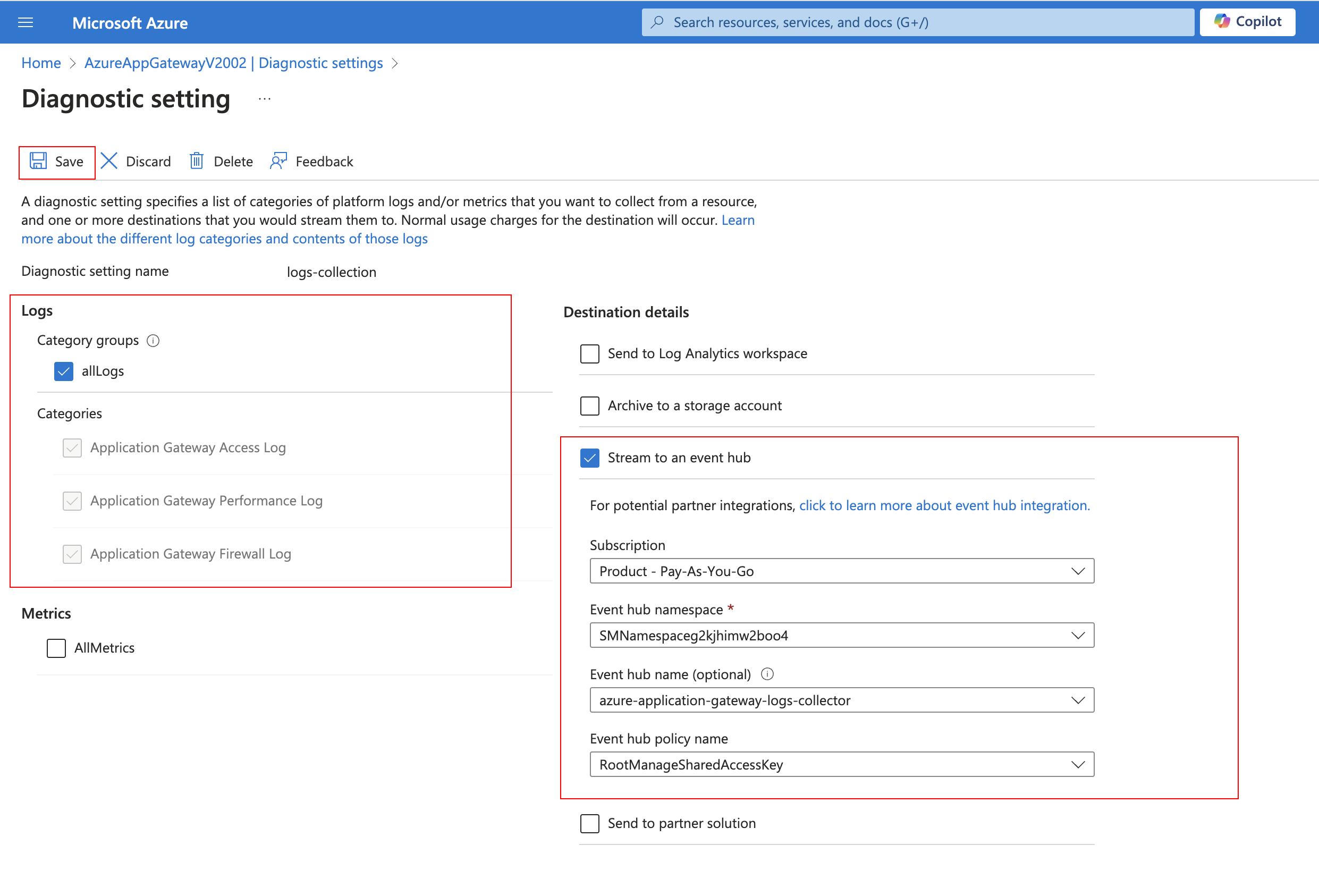The image size is (1319, 896).
Task: Click inside the resources search field
Action: click(851, 22)
